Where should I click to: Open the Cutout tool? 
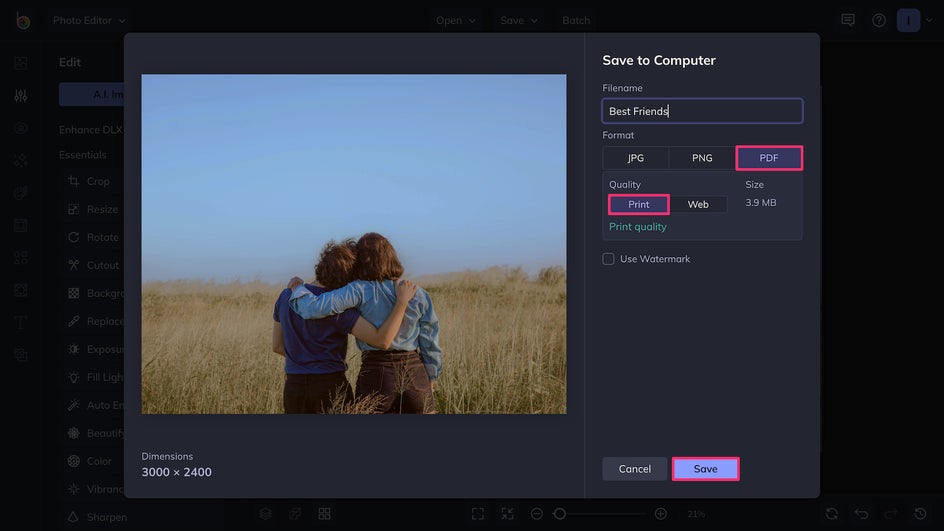click(x=92, y=265)
